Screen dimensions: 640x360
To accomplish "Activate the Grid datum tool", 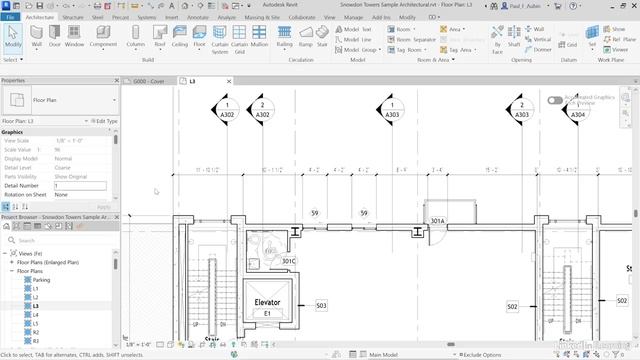I will point(568,44).
